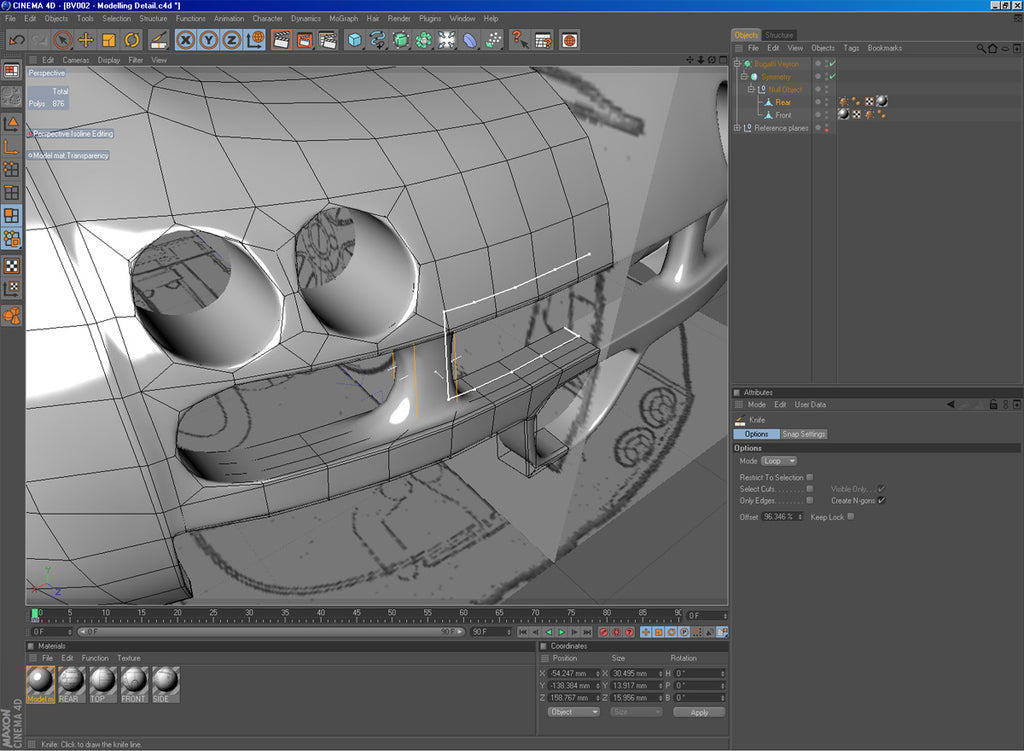The image size is (1024, 751).
Task: Open the Render View icon
Action: point(283,40)
